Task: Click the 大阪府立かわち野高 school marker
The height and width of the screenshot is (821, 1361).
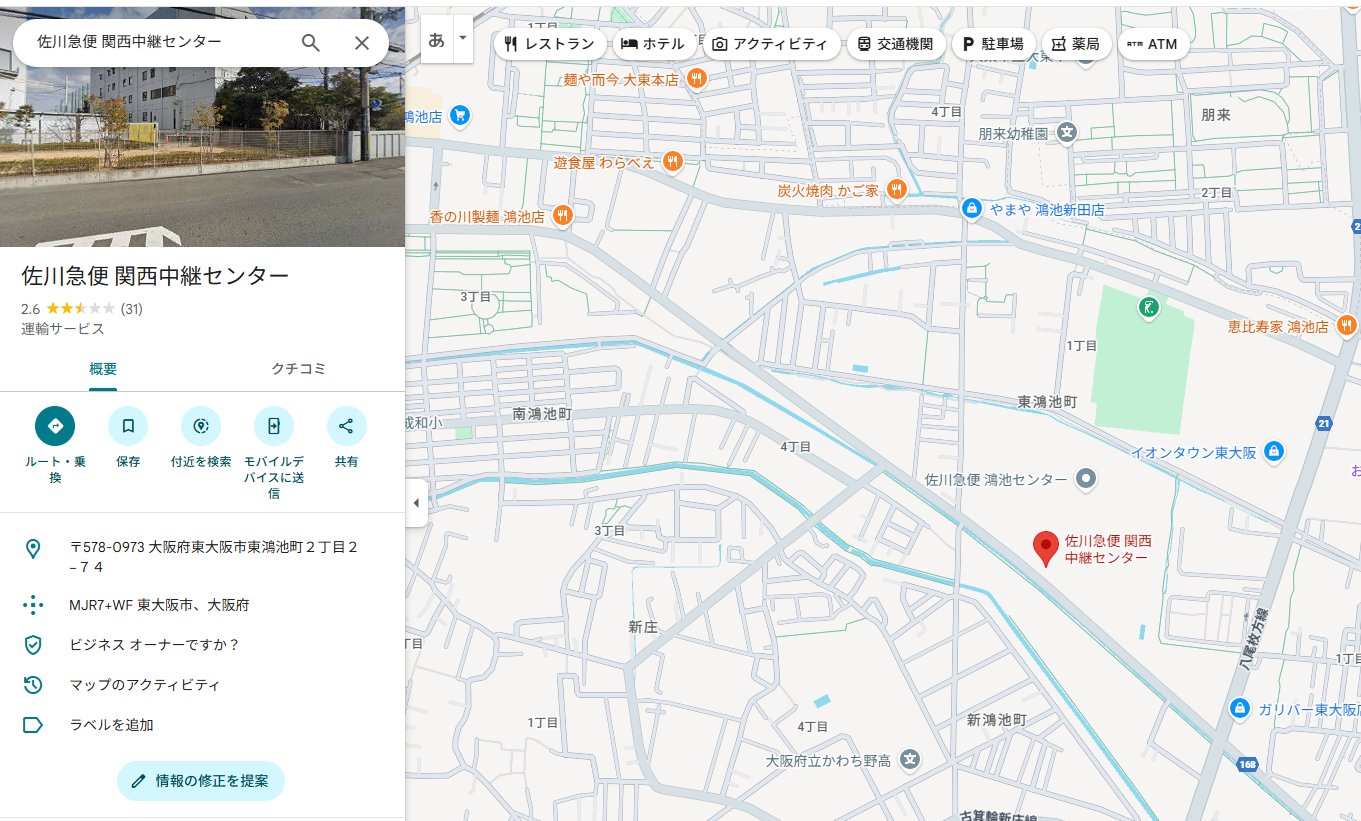Action: coord(909,760)
